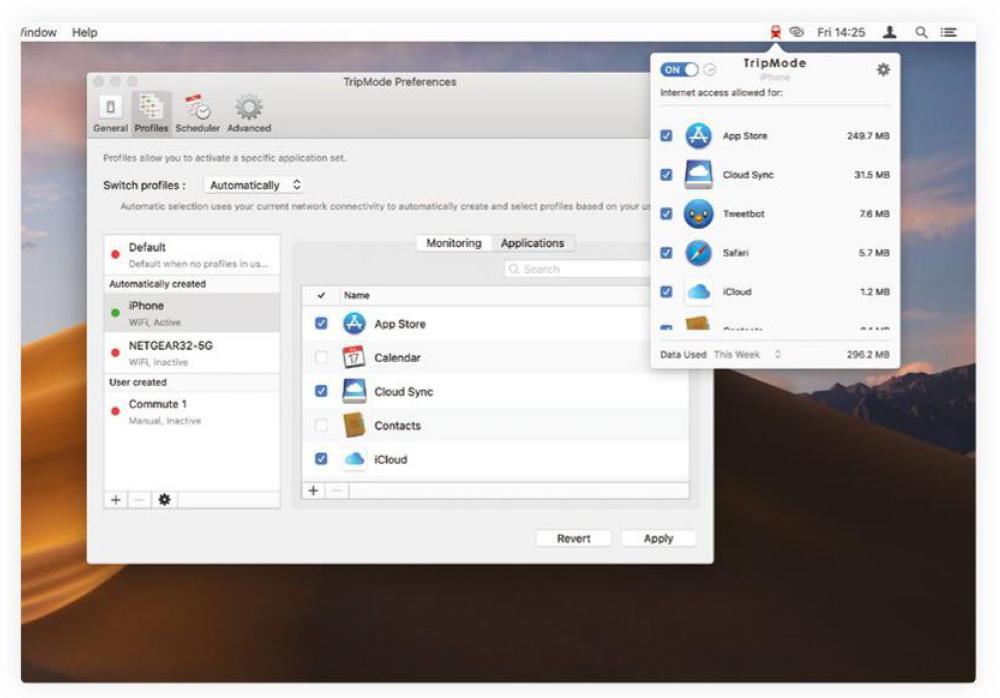The height and width of the screenshot is (698, 1000).
Task: Click App Store icon in Applications list
Action: pos(354,323)
